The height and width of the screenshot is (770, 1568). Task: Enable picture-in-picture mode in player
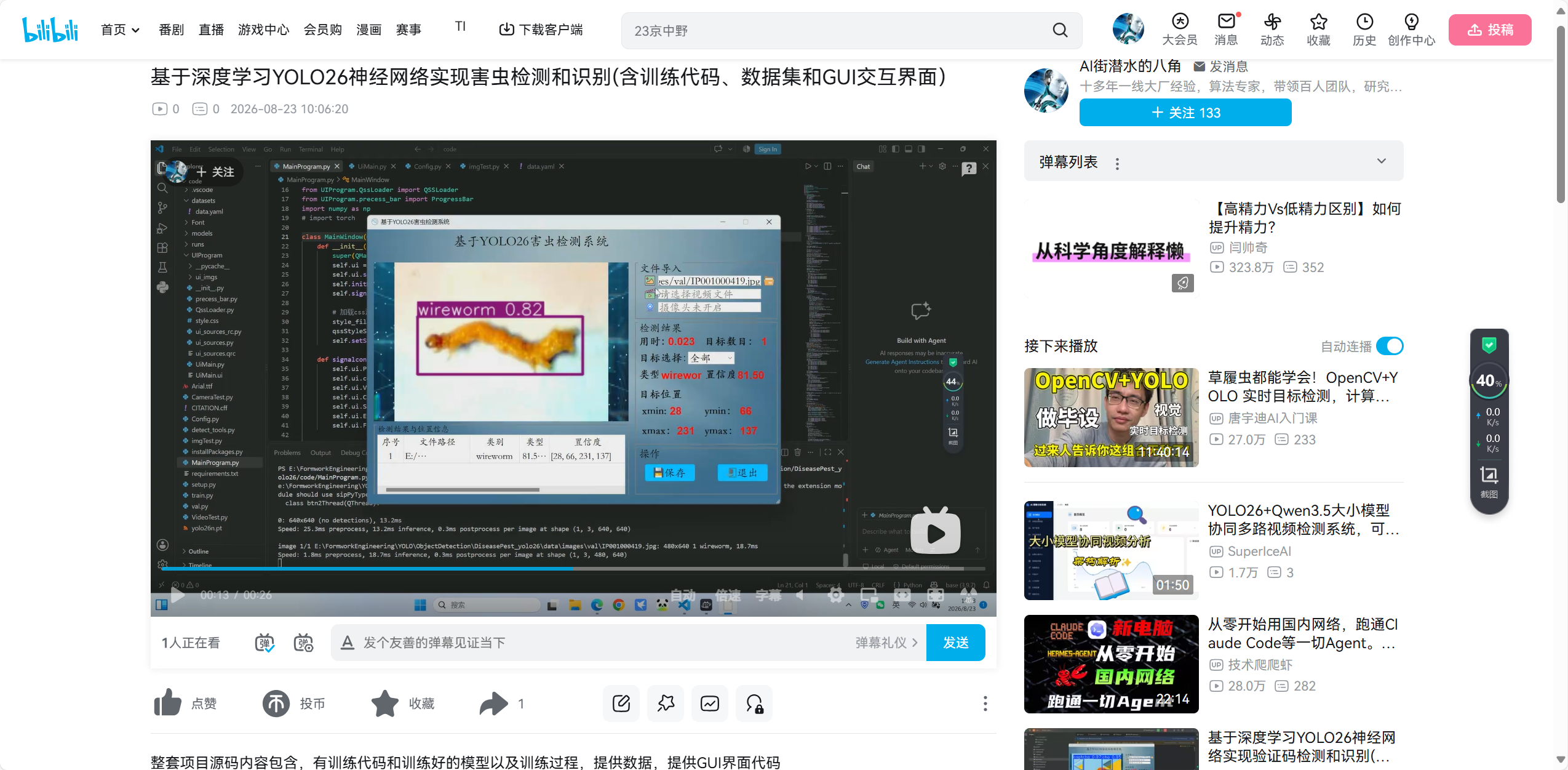pos(869,595)
